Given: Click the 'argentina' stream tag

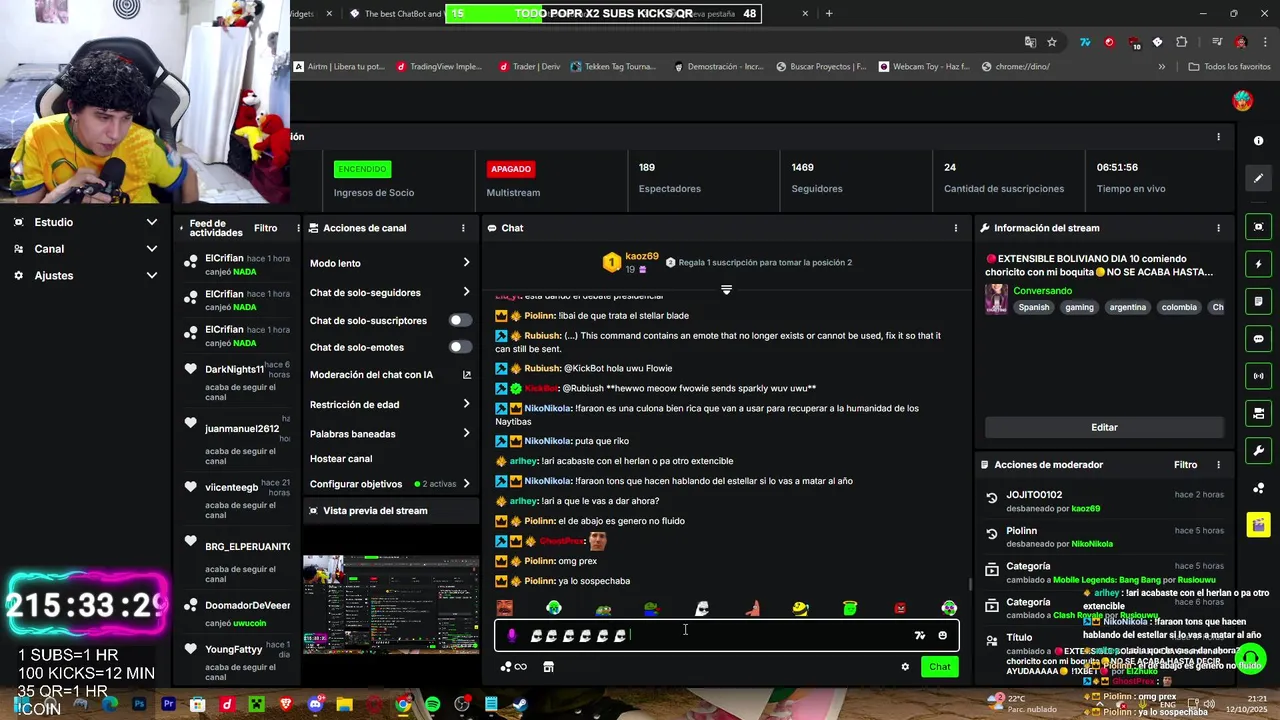Looking at the screenshot, I should 1127,307.
